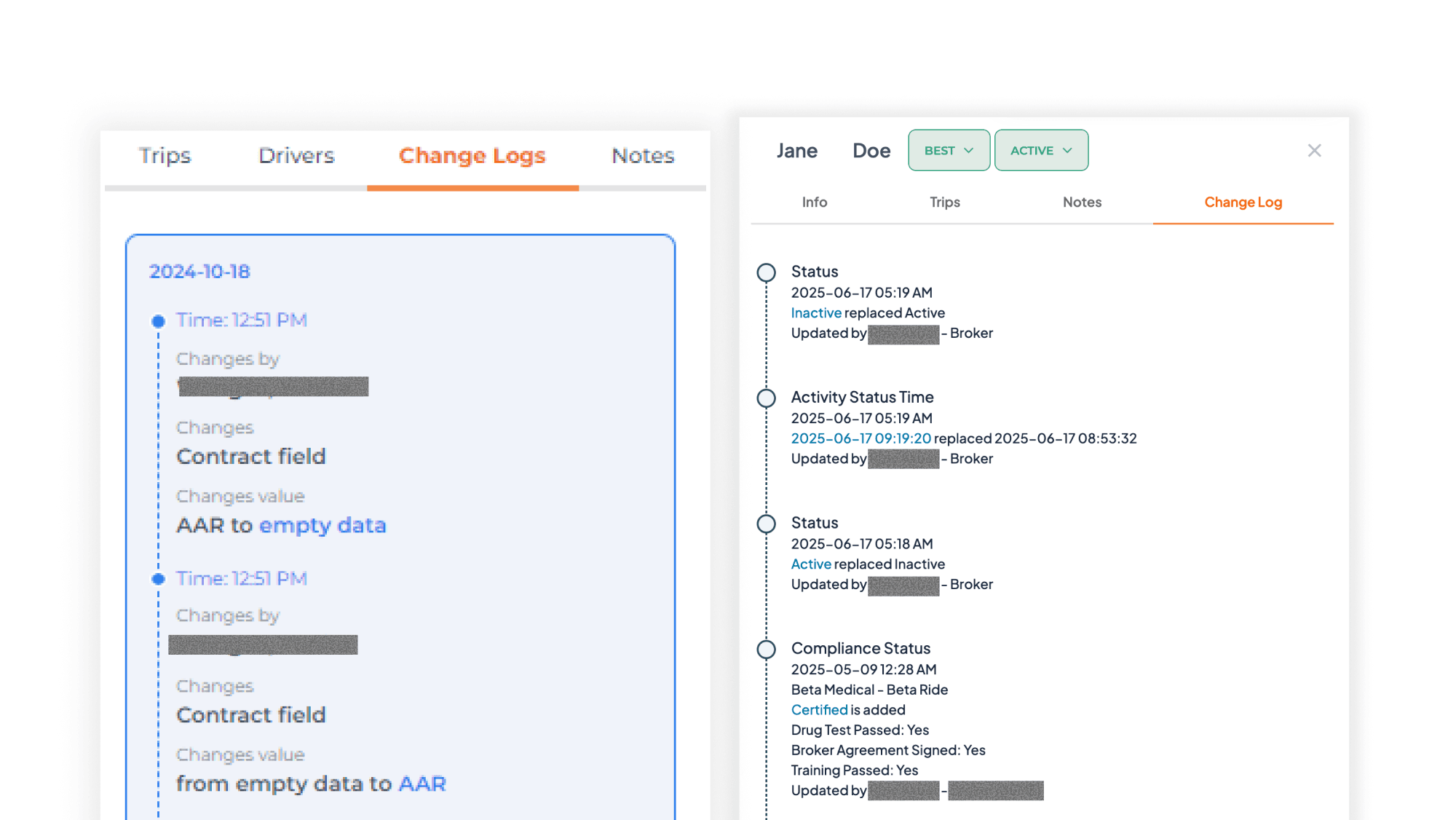
Task: Click the Compliance Status timeline marker
Action: pyautogui.click(x=766, y=650)
